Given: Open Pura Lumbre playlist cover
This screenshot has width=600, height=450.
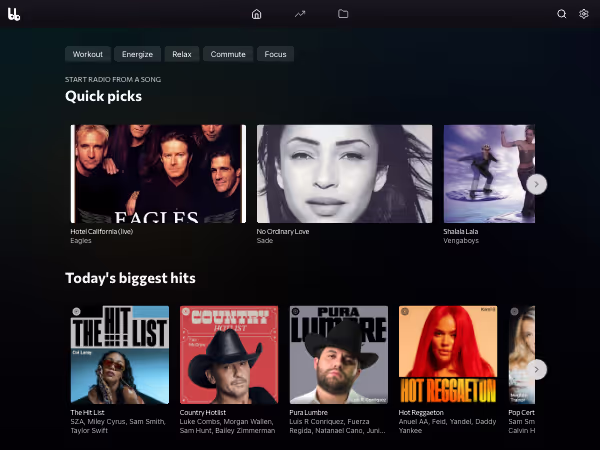Looking at the screenshot, I should click(339, 355).
